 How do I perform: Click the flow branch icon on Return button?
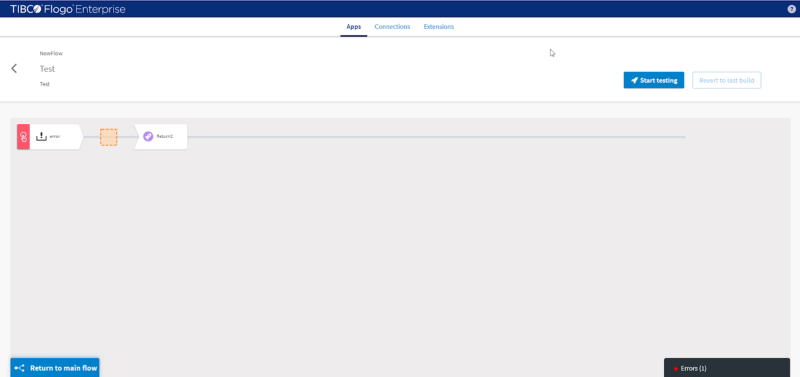click(x=19, y=368)
